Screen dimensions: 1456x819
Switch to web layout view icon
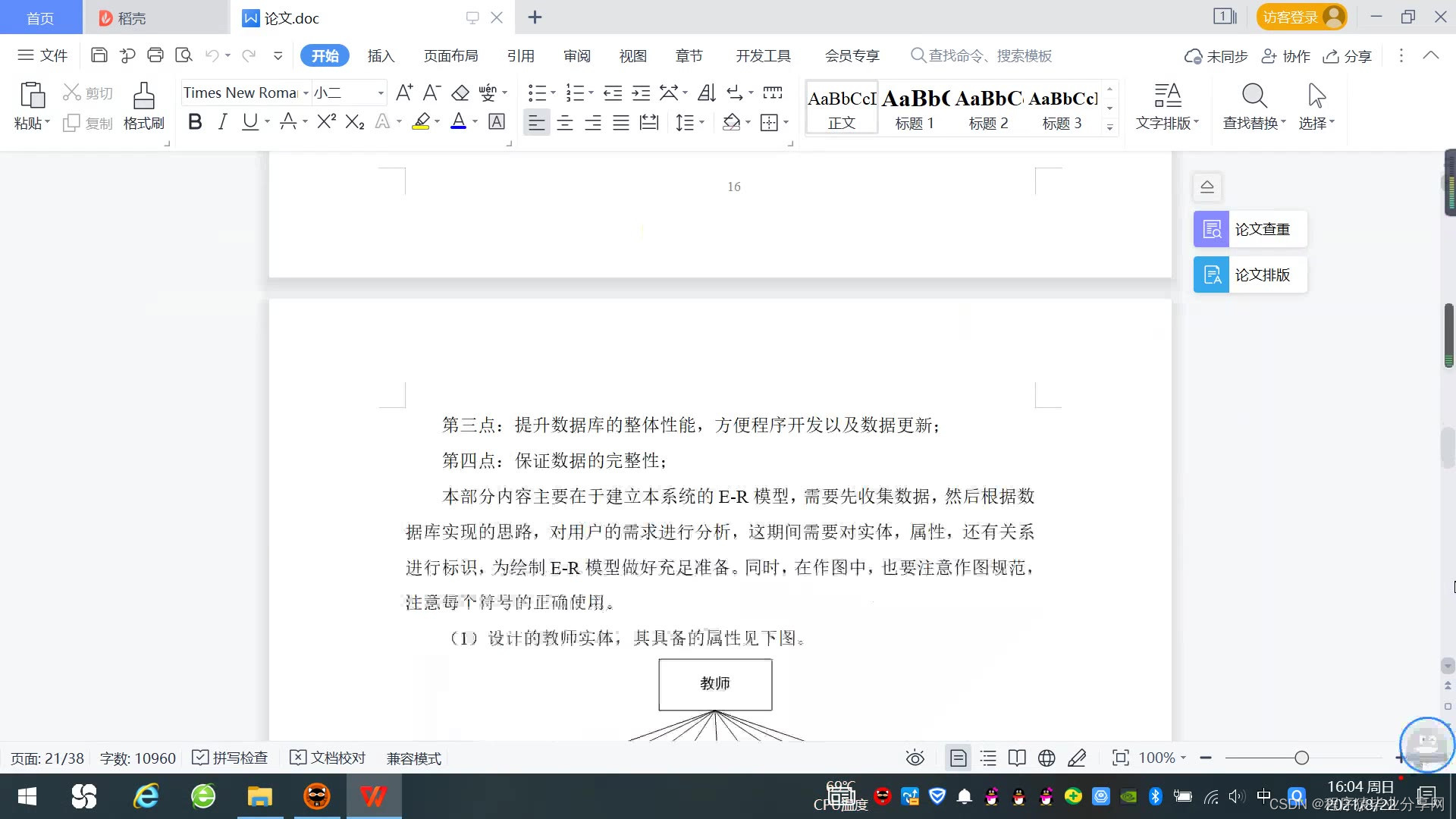point(1046,758)
